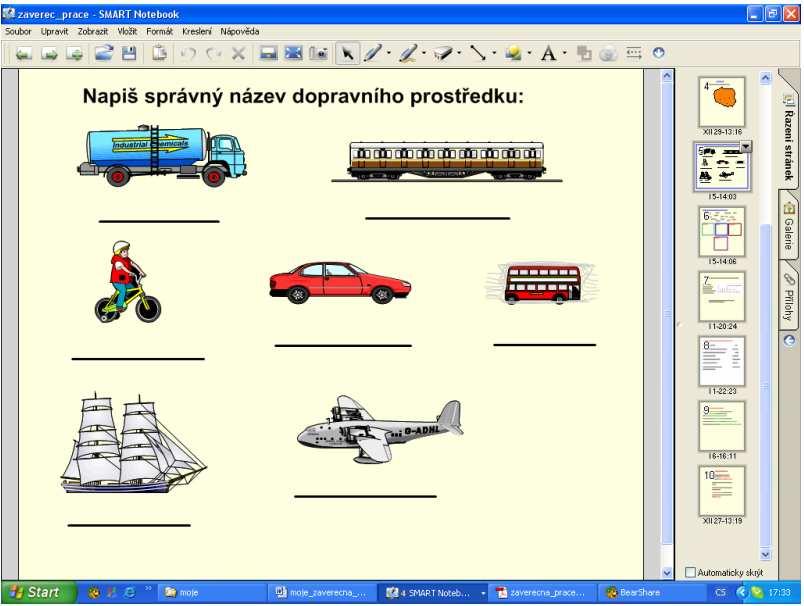Open line properties icon

pos(634,53)
